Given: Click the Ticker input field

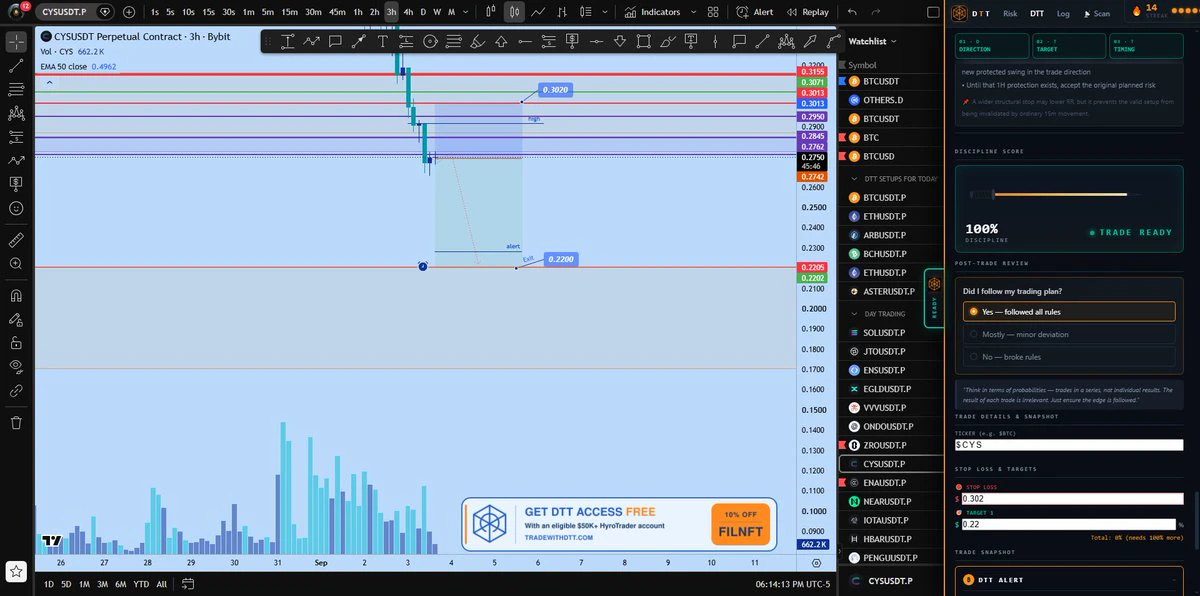Looking at the screenshot, I should click(x=1068, y=445).
